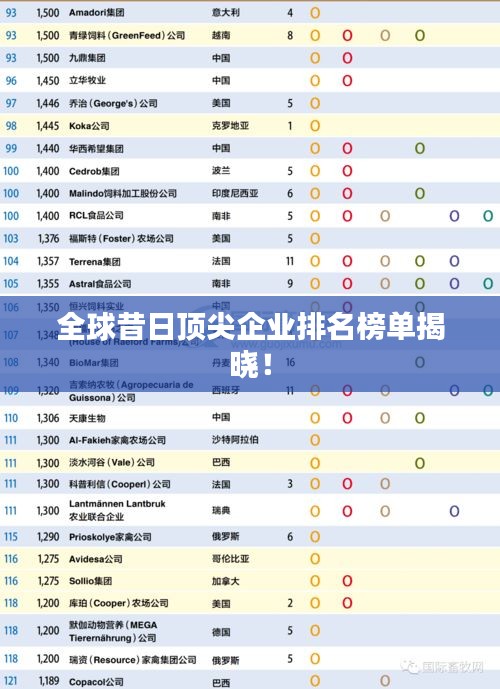Image resolution: width=500 pixels, height=689 pixels.
Task: Select the 华西希望集团 company cell
Action: (x=96, y=149)
